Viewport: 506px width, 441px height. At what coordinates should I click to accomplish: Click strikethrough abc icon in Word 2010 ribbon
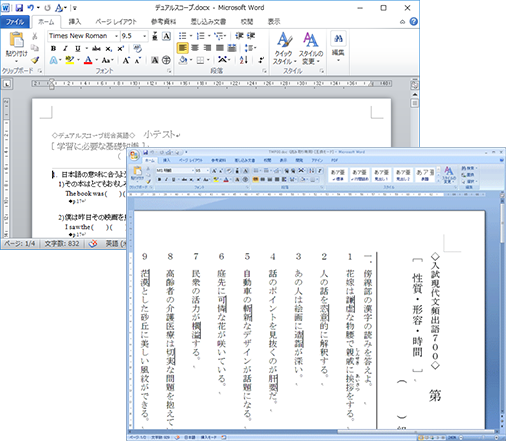(x=96, y=49)
